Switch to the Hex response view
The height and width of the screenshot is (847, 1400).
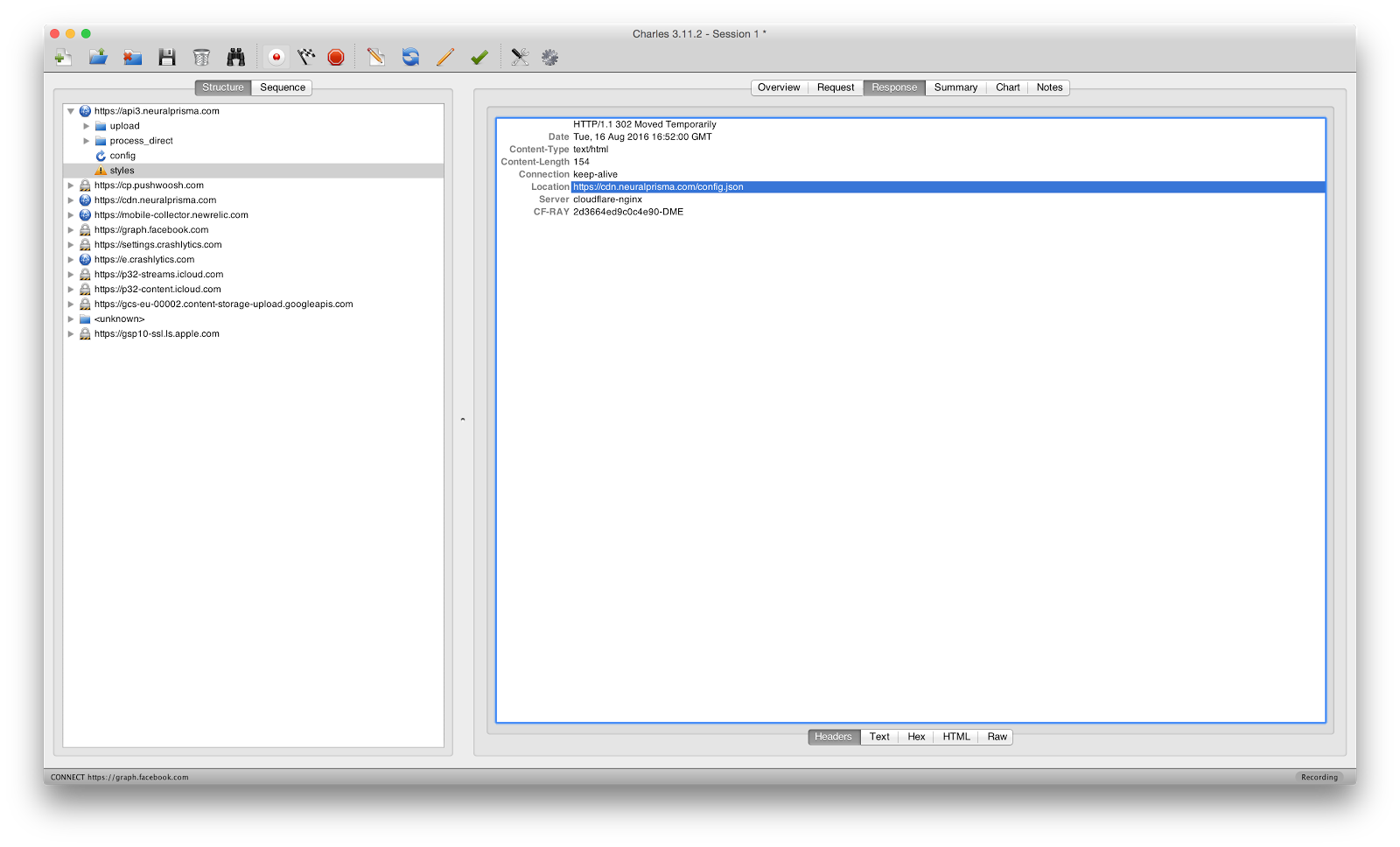pyautogui.click(x=916, y=737)
